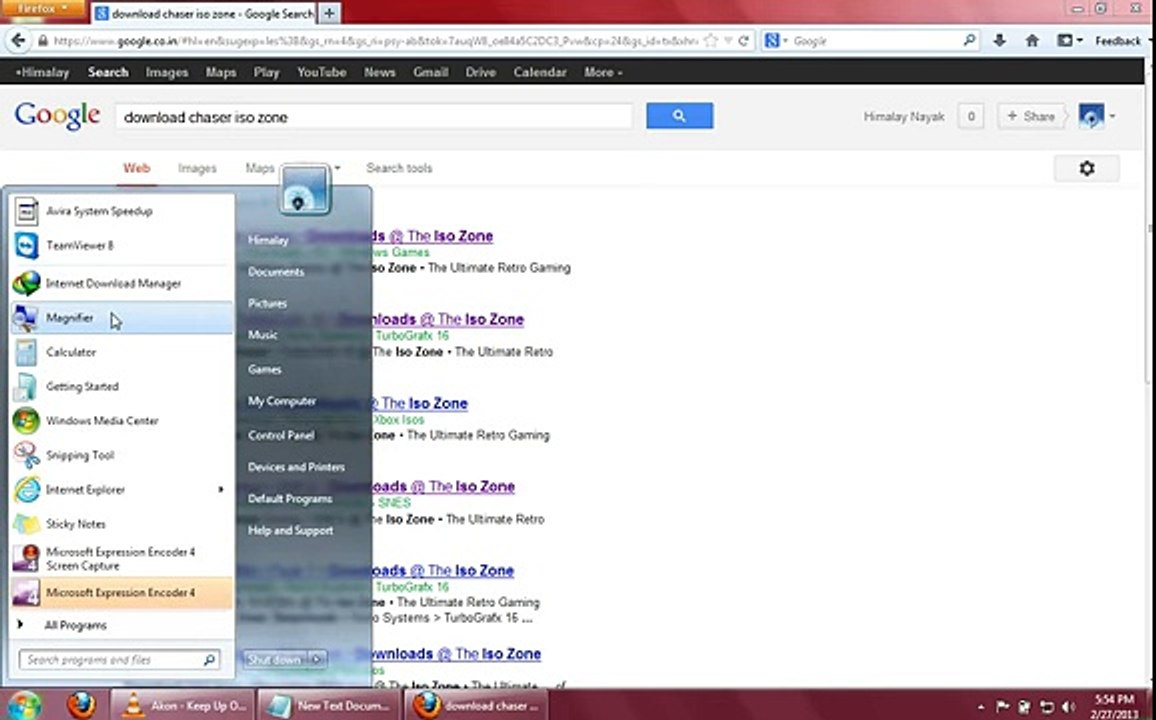Launch Magnifier from Start menu
The image size is (1156, 720).
[122, 318]
